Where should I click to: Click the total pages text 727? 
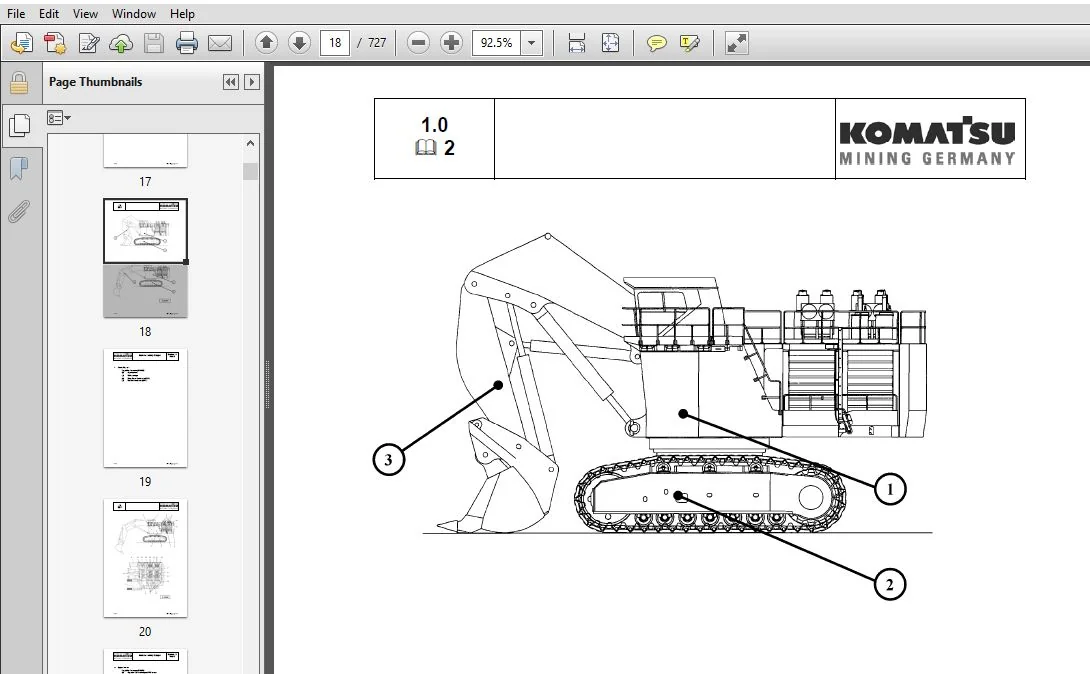pyautogui.click(x=377, y=42)
